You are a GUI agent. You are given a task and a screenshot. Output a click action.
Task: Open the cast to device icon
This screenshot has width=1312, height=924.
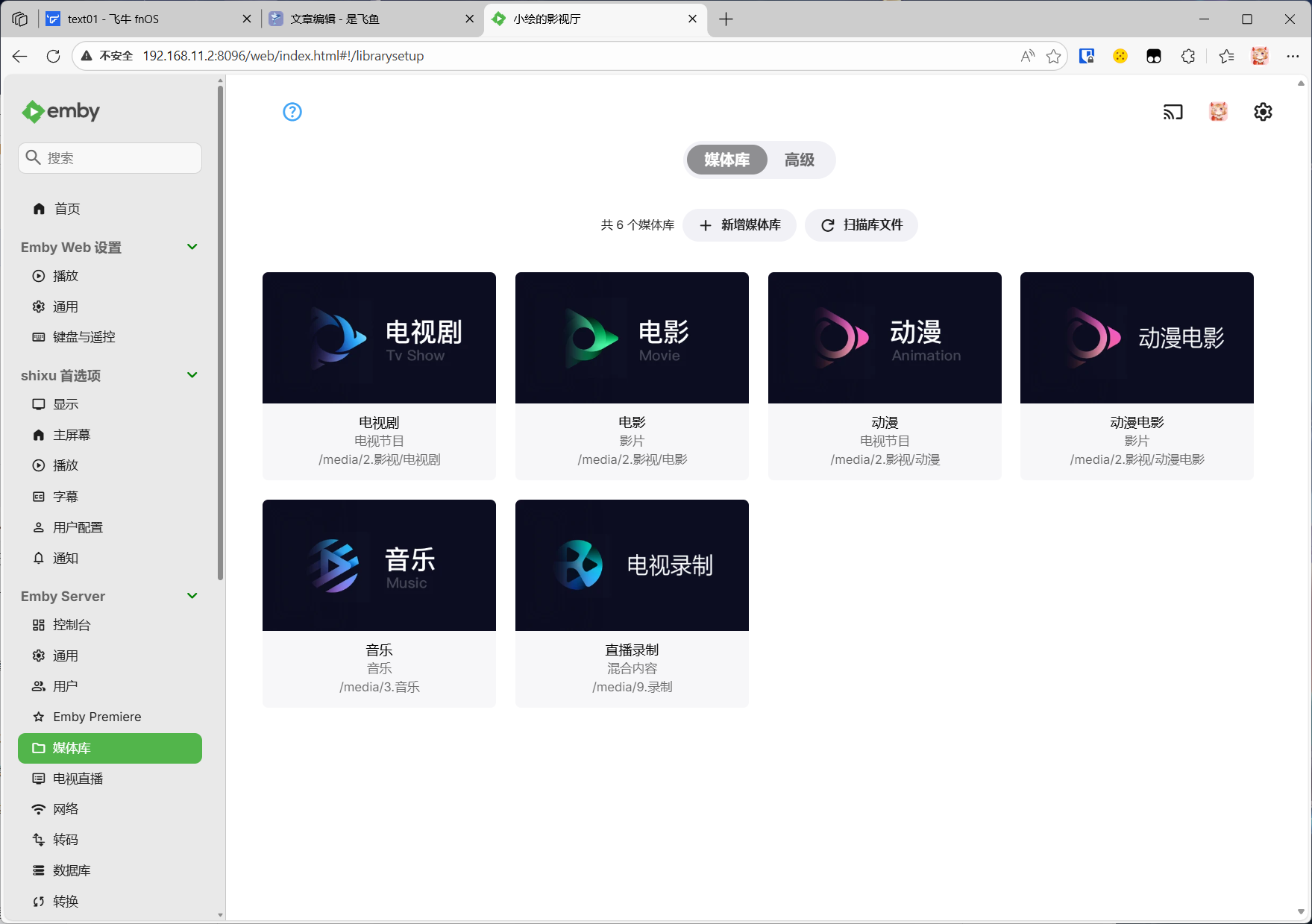tap(1173, 112)
